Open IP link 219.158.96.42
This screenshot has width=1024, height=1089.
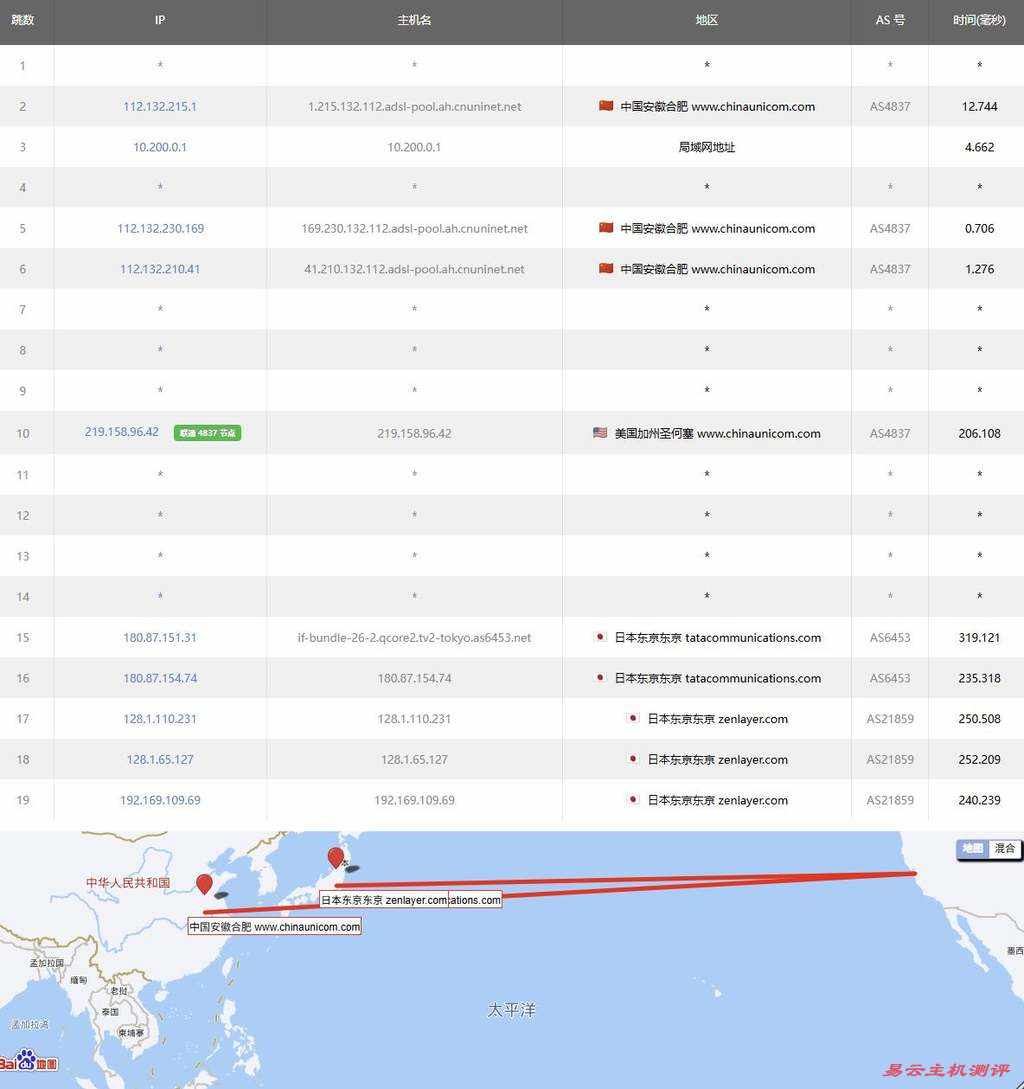[122, 432]
